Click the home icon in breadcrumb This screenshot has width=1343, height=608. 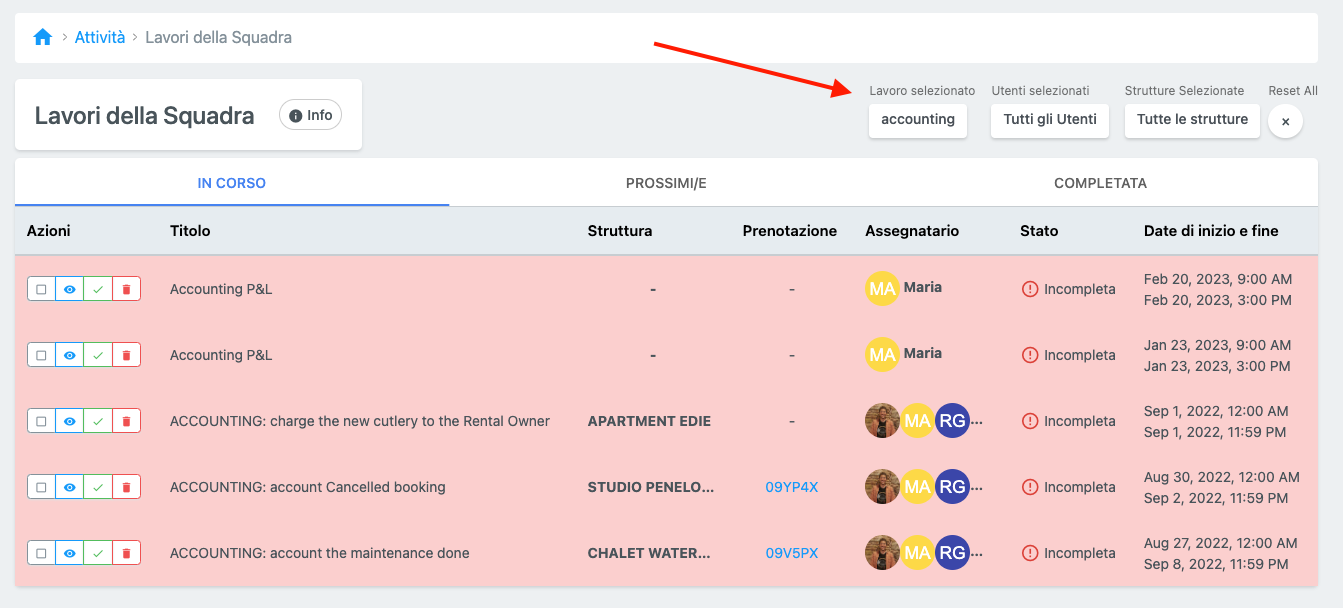pyautogui.click(x=42, y=37)
